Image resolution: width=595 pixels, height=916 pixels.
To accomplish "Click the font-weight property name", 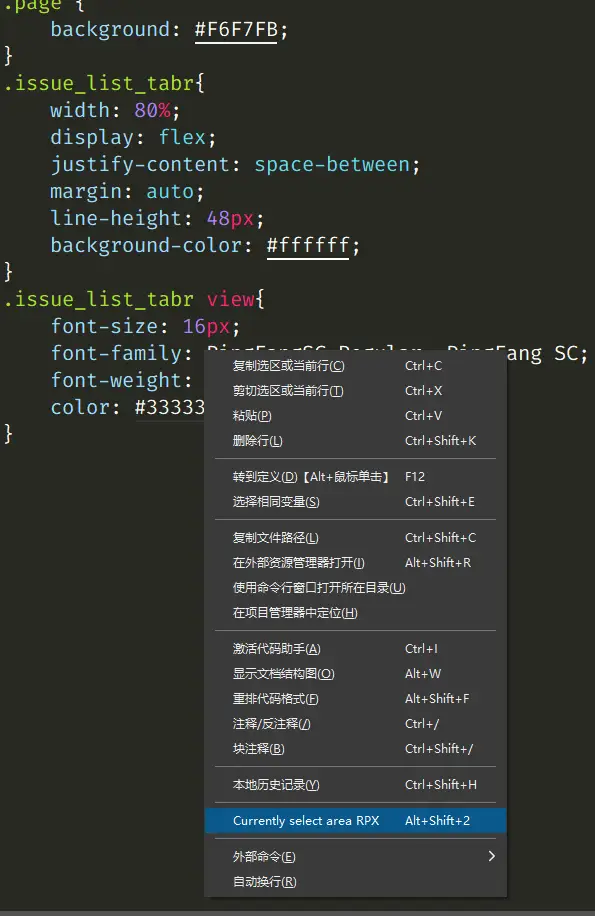I will [116, 380].
